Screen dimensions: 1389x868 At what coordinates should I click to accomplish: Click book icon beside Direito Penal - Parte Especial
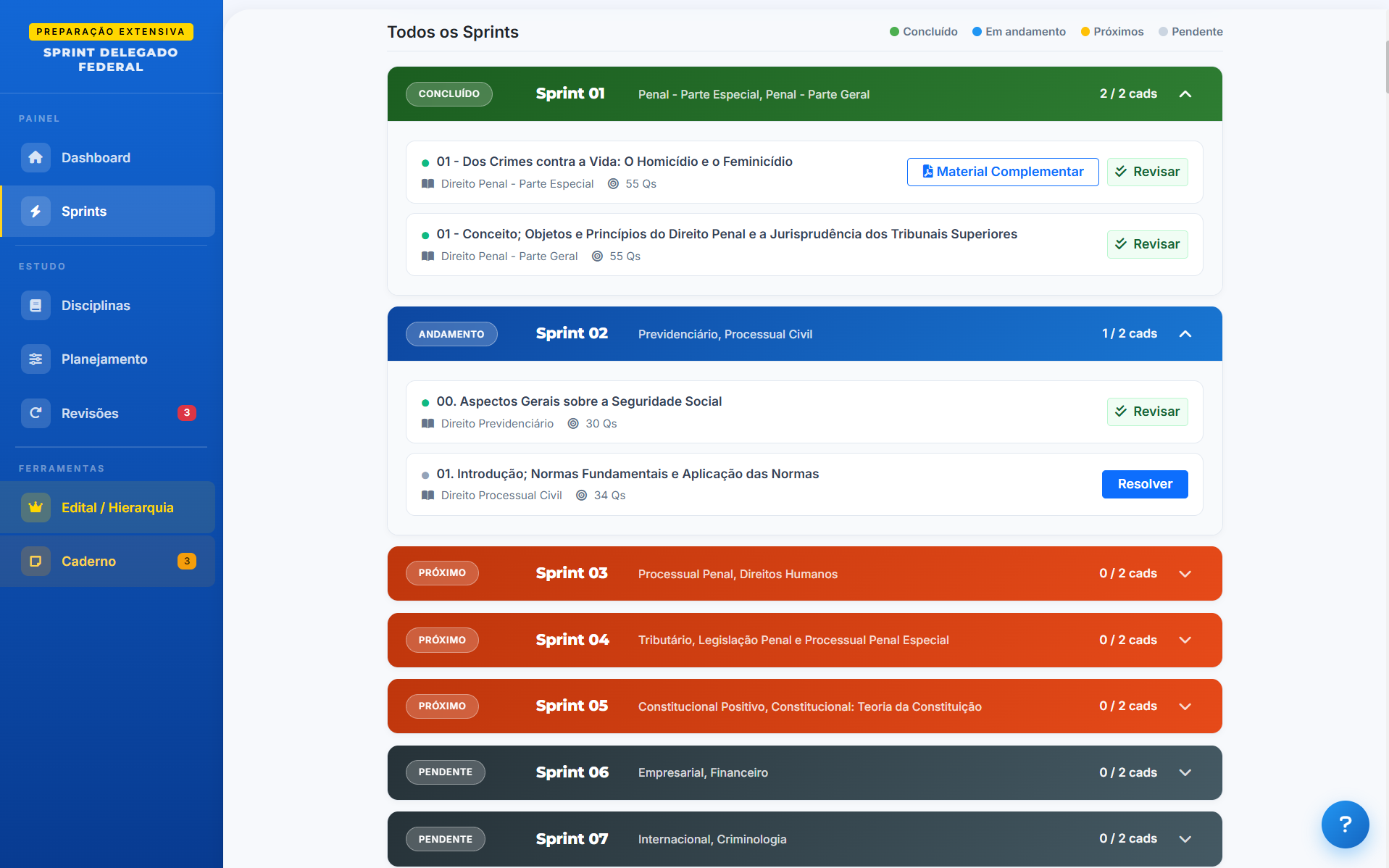click(x=427, y=184)
